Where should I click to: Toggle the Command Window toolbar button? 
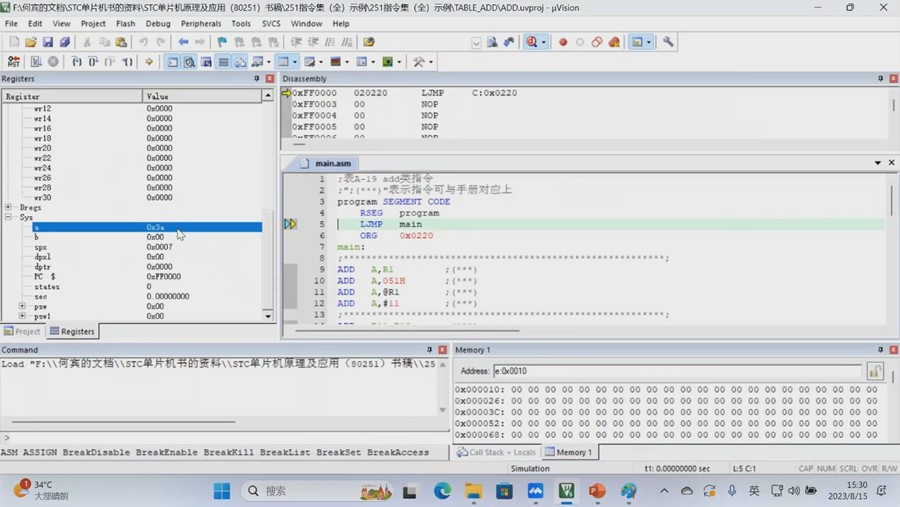(172, 62)
